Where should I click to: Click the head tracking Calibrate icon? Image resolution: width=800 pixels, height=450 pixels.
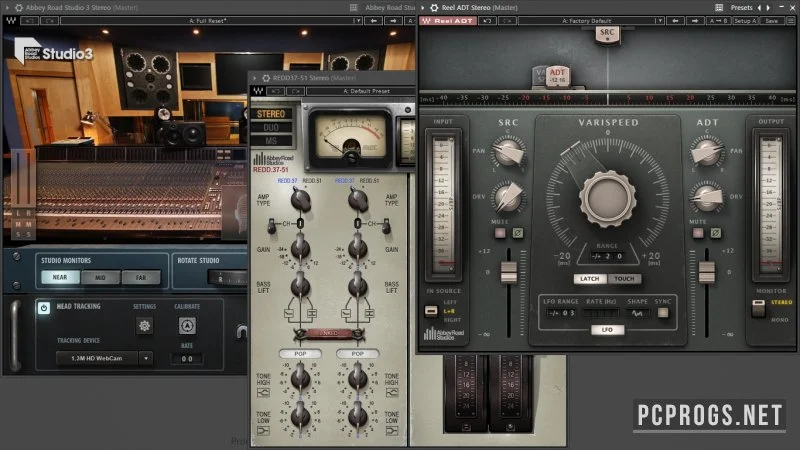click(187, 326)
